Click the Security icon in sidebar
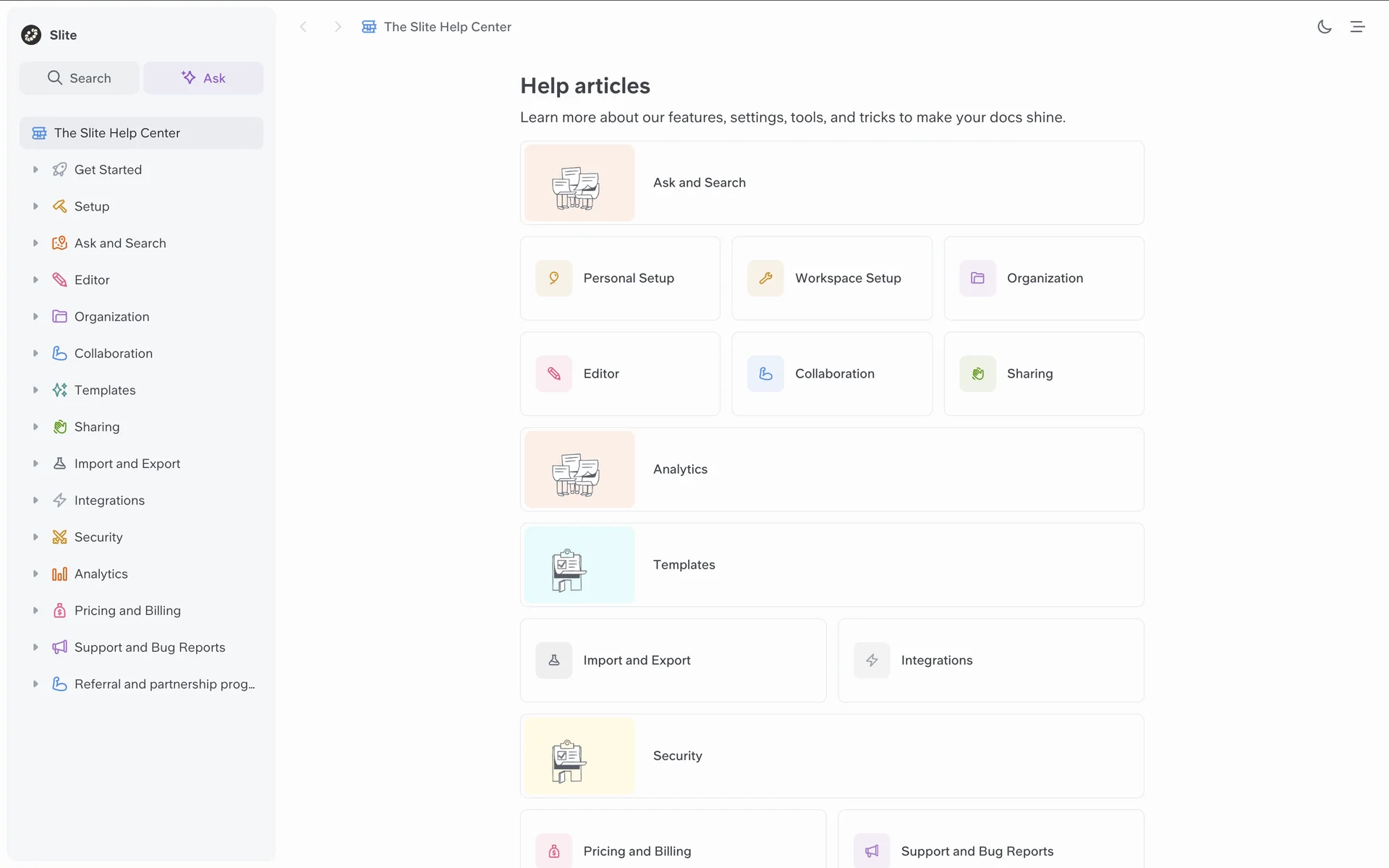Viewport: 1389px width, 868px height. point(59,537)
